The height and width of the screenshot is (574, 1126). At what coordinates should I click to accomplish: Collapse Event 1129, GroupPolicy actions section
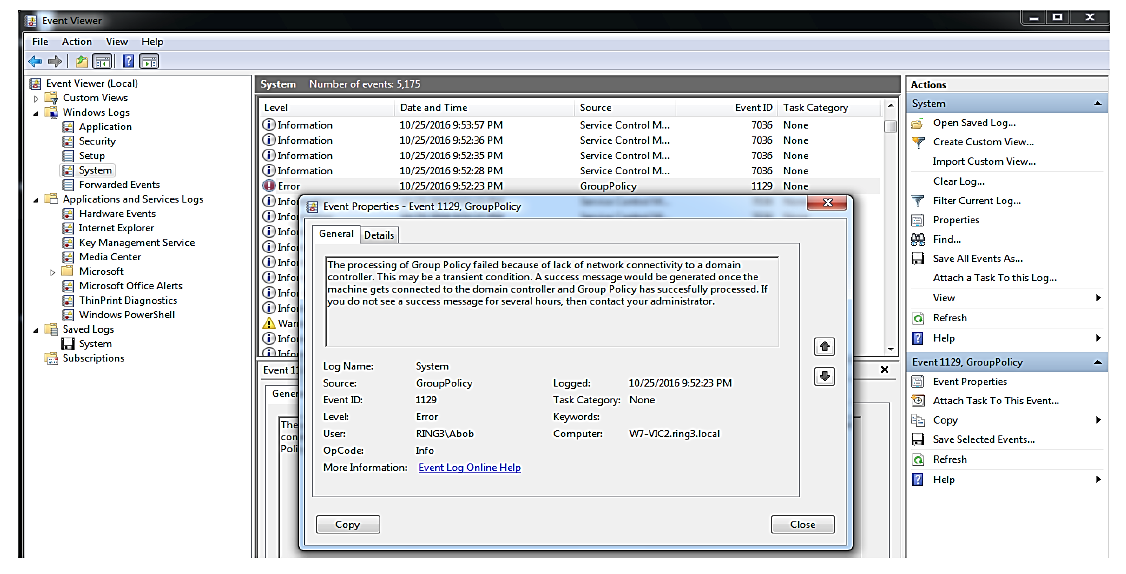click(1098, 362)
